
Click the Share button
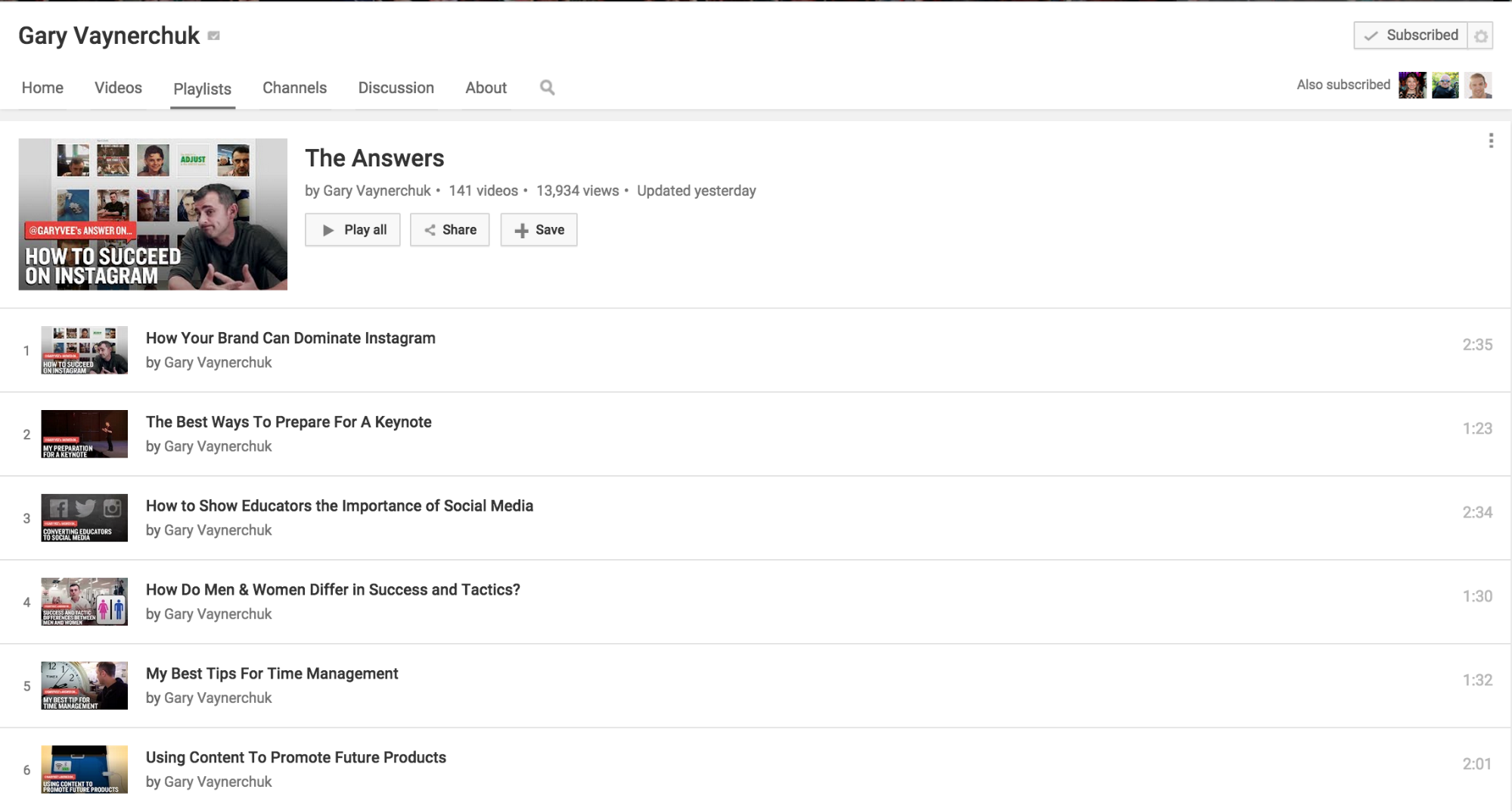(450, 230)
